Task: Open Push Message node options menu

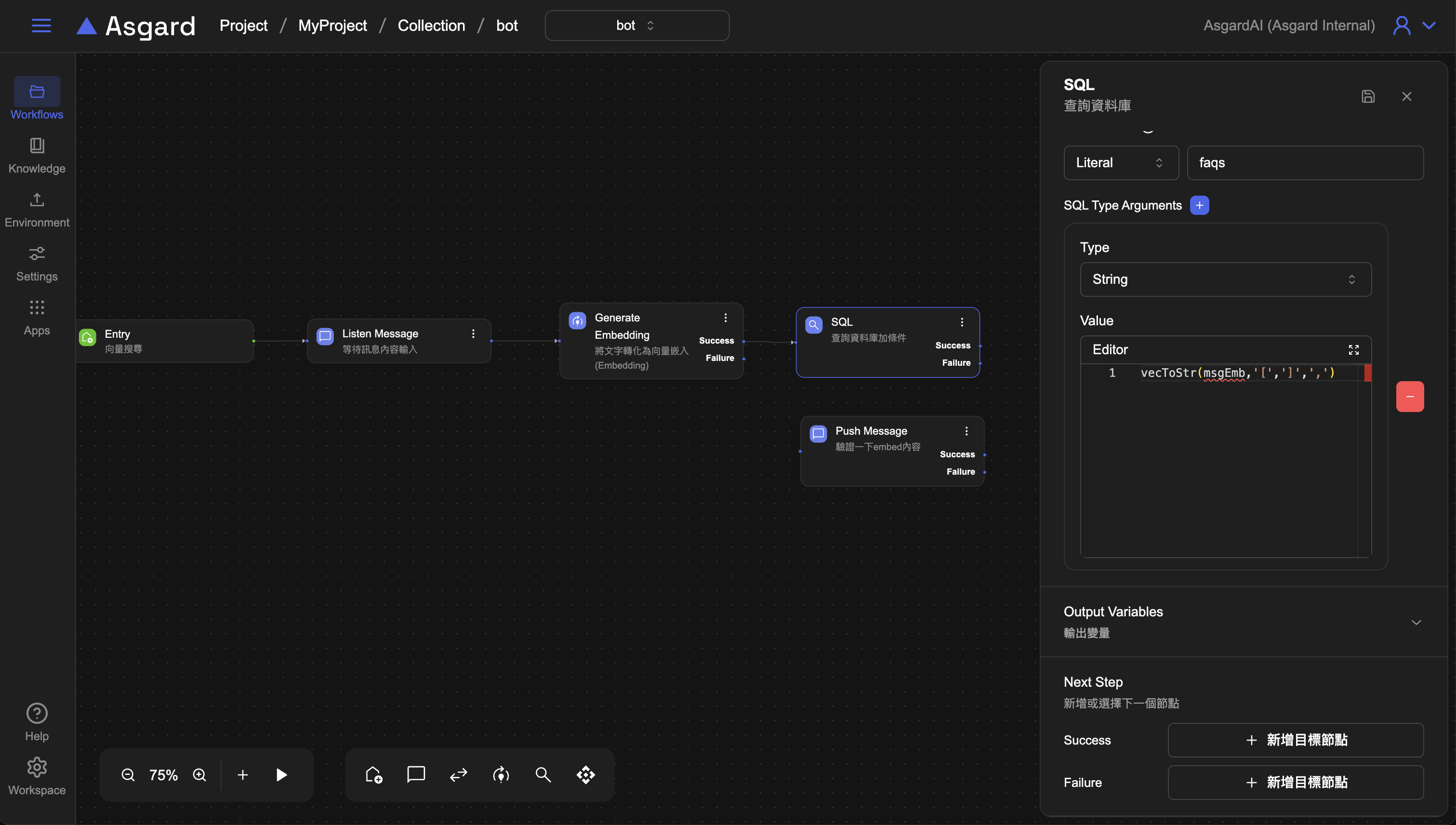Action: tap(966, 431)
